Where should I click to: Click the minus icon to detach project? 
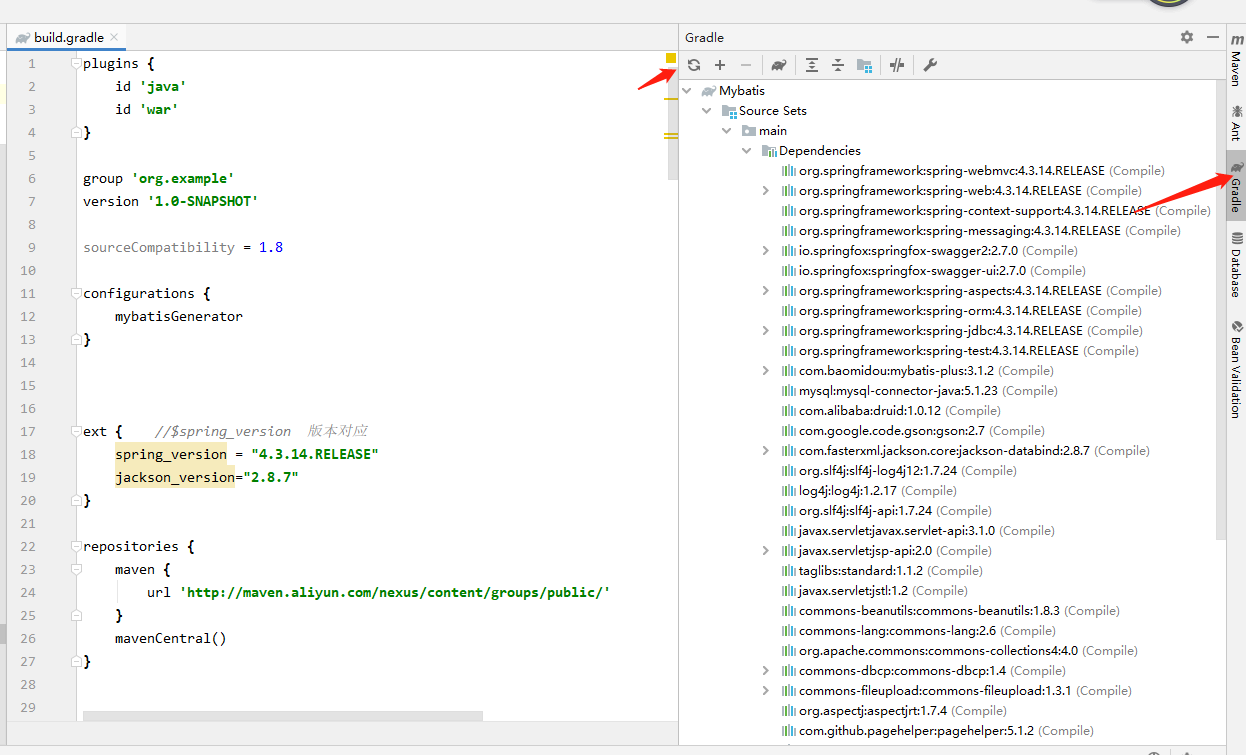click(x=746, y=65)
